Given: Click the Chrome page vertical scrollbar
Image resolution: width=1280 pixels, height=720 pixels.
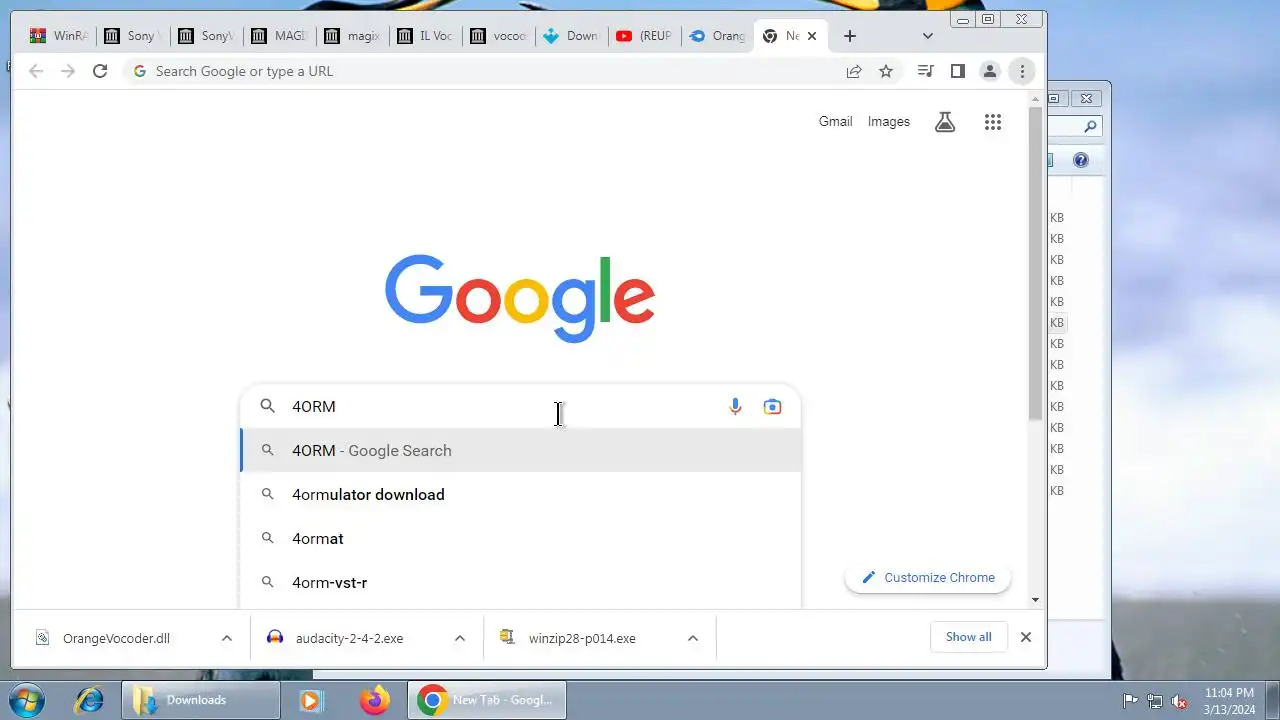Looking at the screenshot, I should click(1035, 262).
